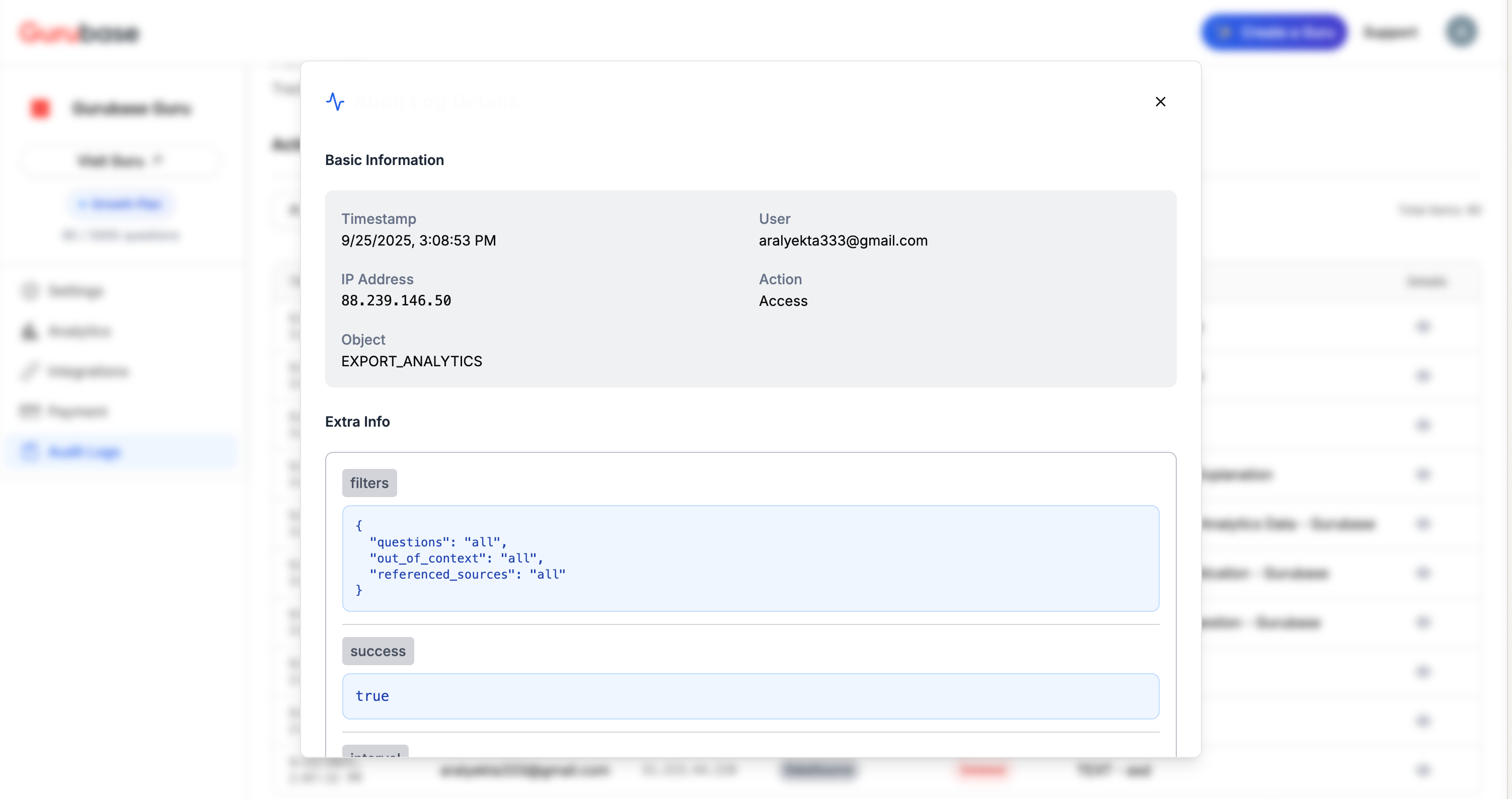
Task: Open the Integrations link icon in sidebar
Action: click(29, 371)
